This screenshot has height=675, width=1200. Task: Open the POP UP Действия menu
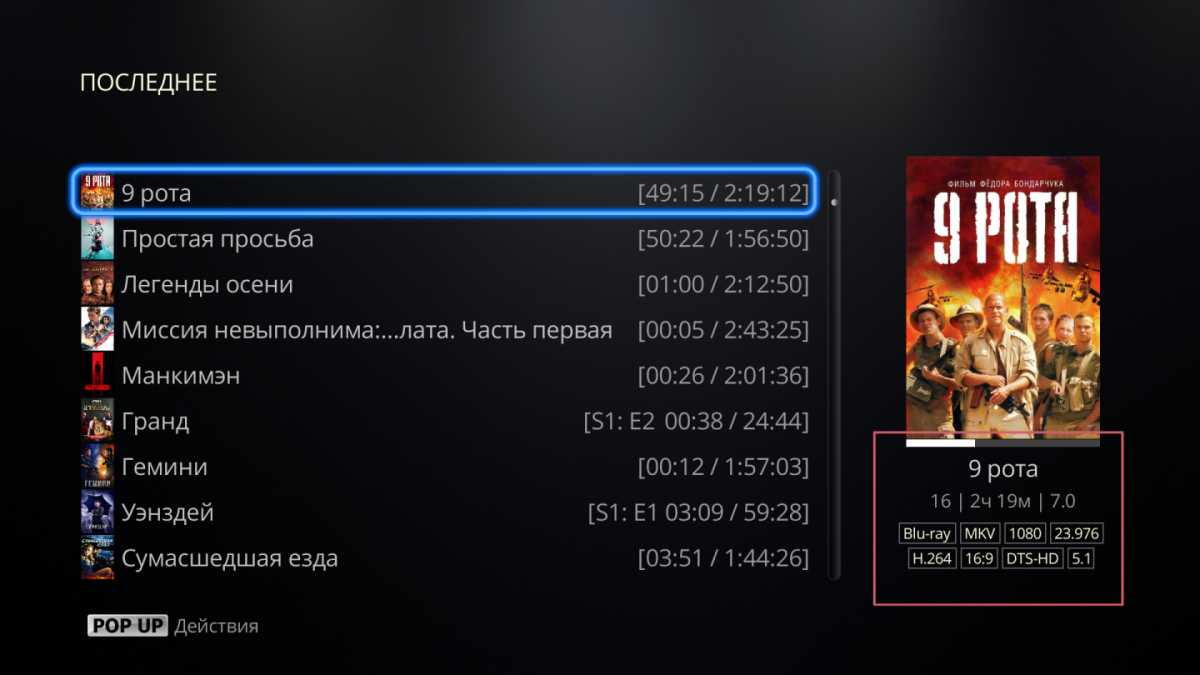(x=172, y=626)
